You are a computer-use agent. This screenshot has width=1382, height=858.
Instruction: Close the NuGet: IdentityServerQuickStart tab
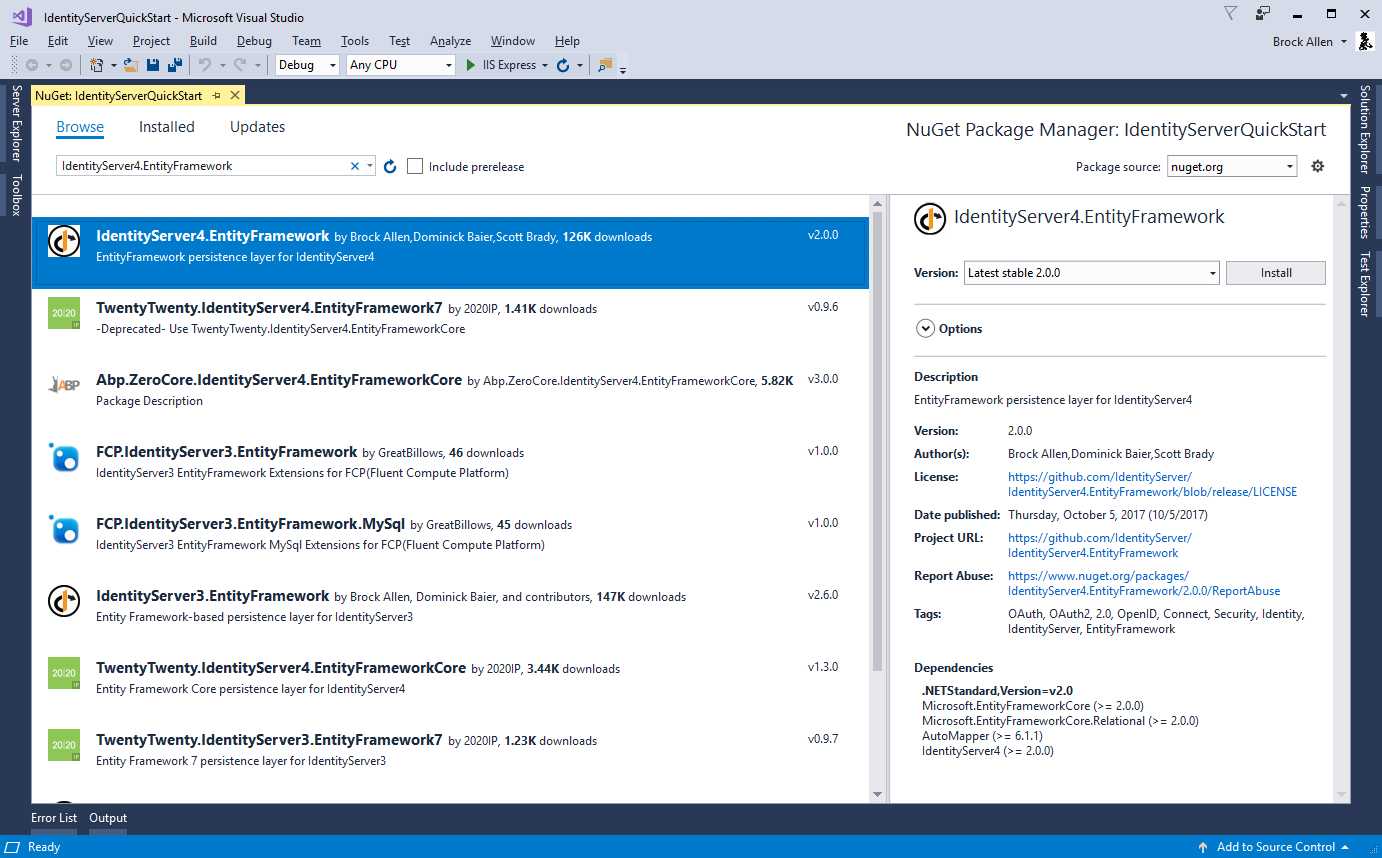click(x=235, y=95)
